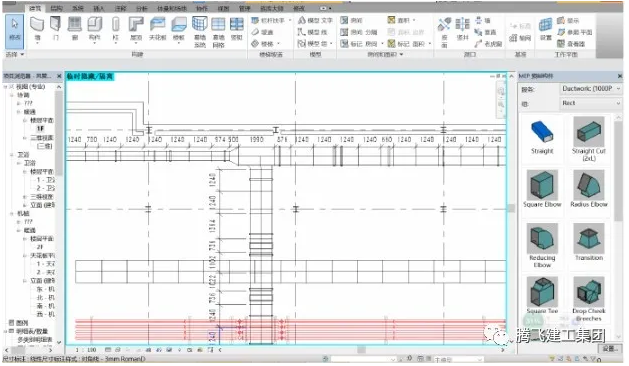
Task: Switch to the Insert ribbon tab
Action: 99,8
